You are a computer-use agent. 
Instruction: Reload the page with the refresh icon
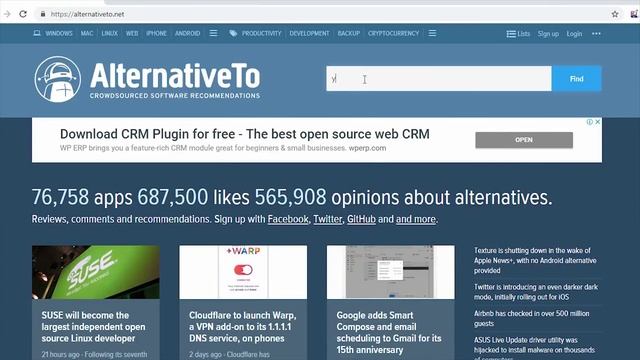(23, 14)
